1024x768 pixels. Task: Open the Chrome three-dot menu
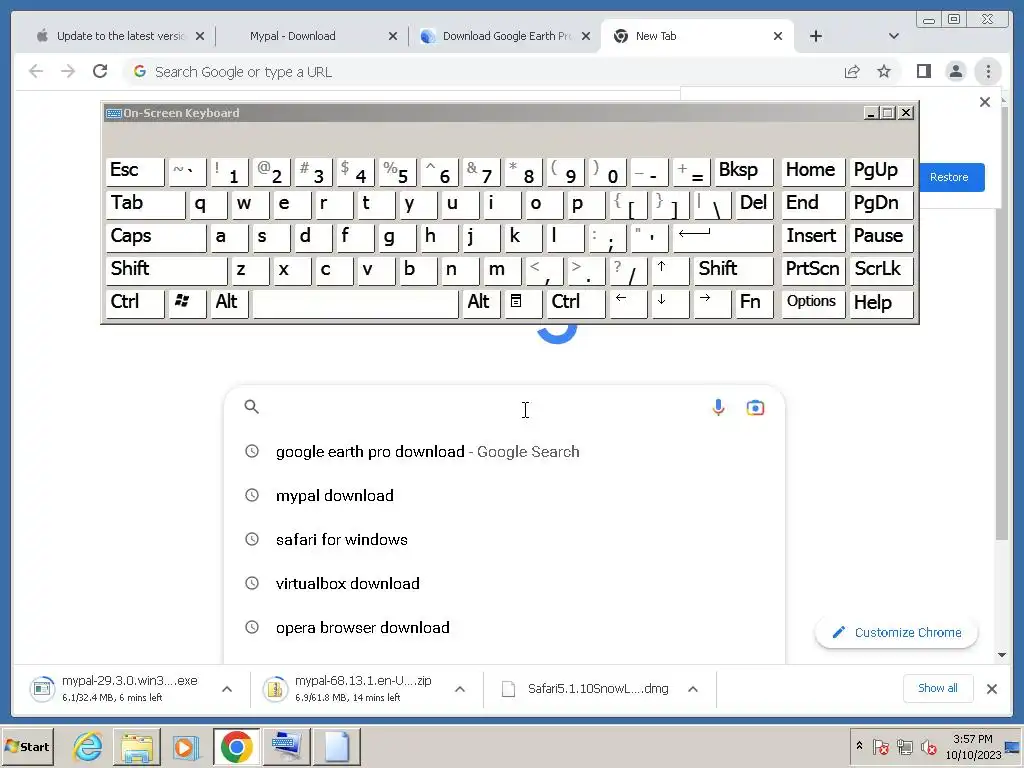pos(988,71)
